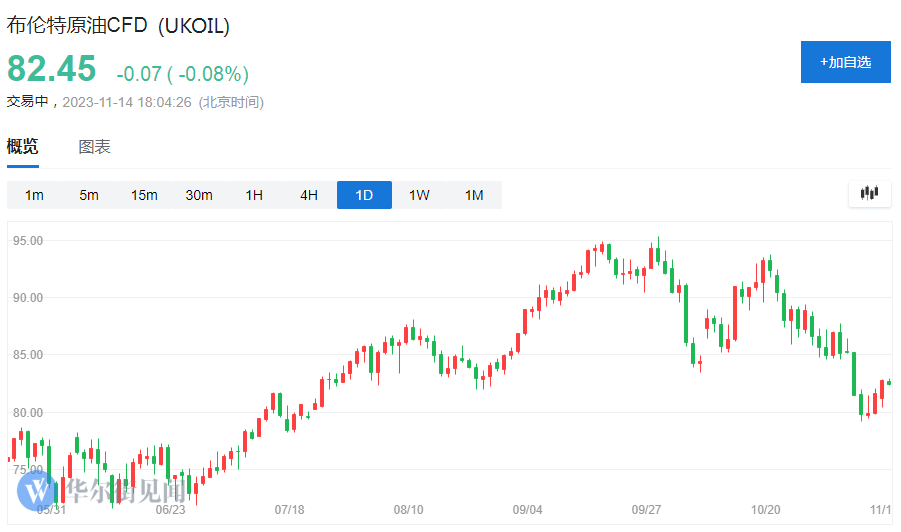Switch to the 图表 tab
Image resolution: width=901 pixels, height=532 pixels.
point(95,147)
